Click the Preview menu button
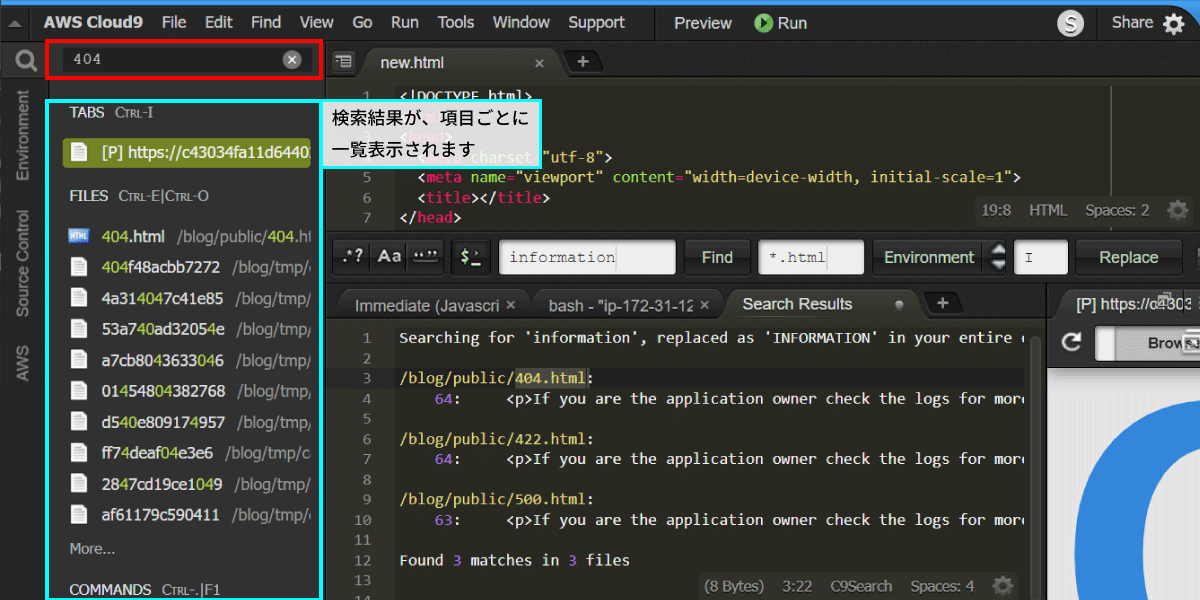Image resolution: width=1200 pixels, height=600 pixels. pyautogui.click(x=703, y=22)
